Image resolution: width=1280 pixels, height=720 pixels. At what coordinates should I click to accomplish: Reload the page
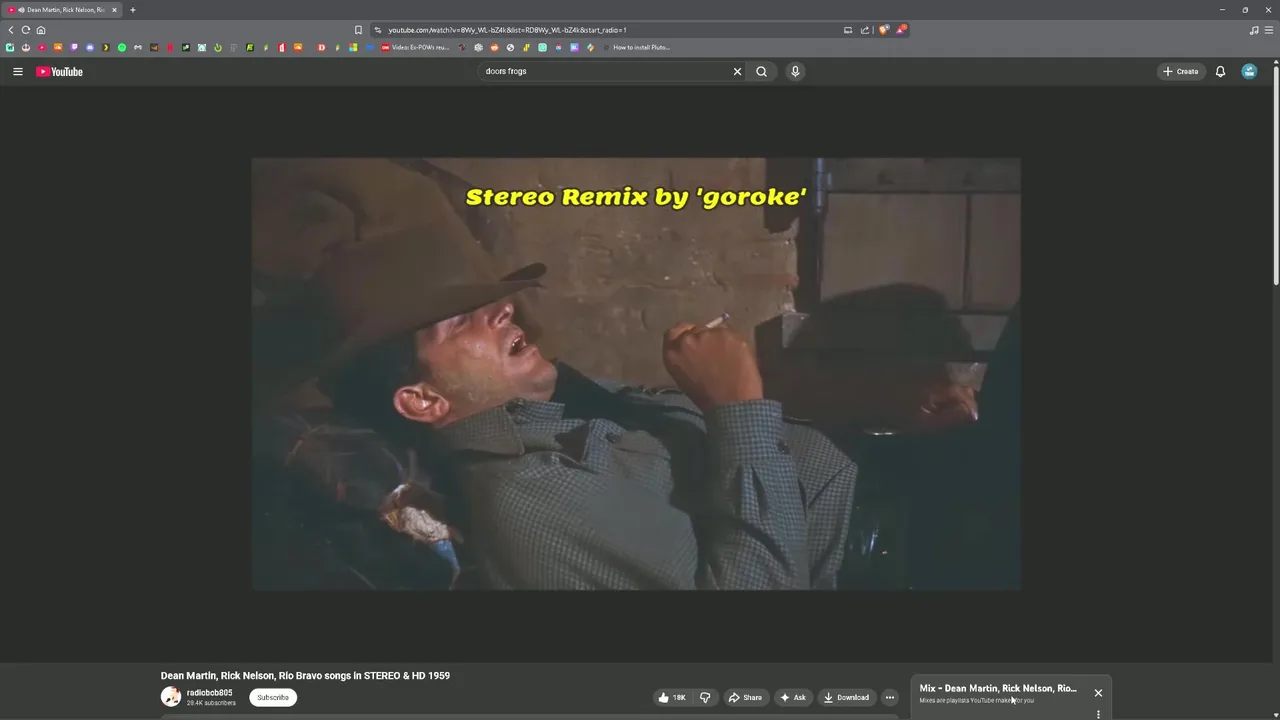click(26, 30)
